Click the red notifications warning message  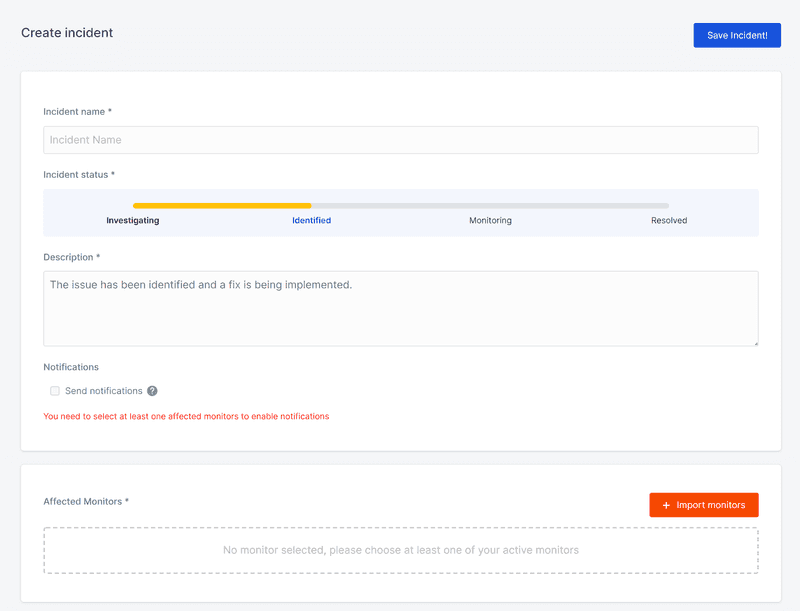(x=186, y=416)
